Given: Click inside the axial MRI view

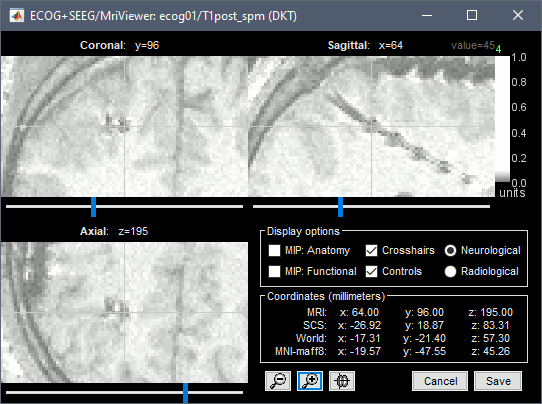Looking at the screenshot, I should point(124,312).
